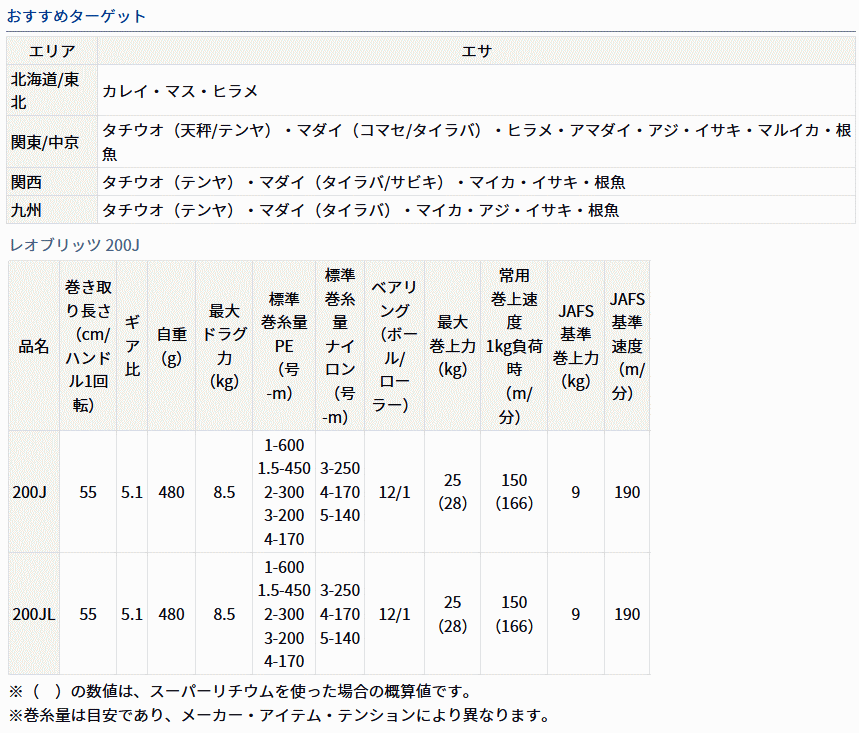Viewport: 859px width, 733px height.
Task: Click the 12/1 bearing cell in 200JL row
Action: pos(394,614)
